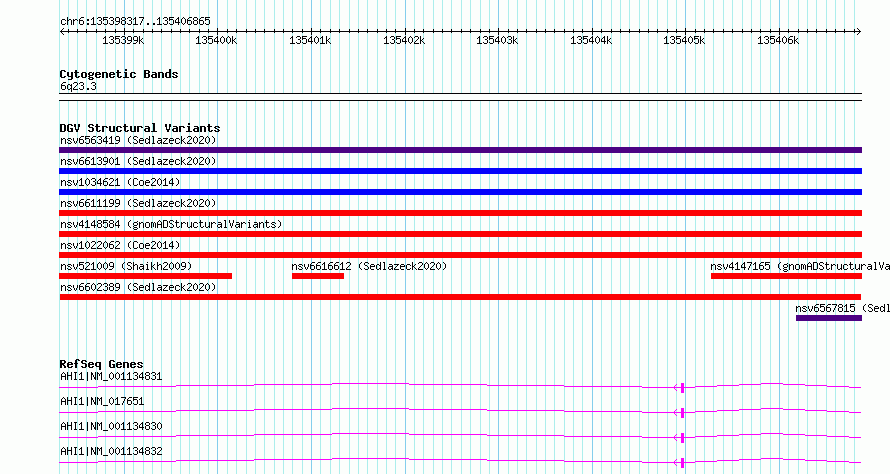Viewport: 890px width, 474px height.
Task: Click the Cytogenetic Bands track title
Action: point(119,74)
